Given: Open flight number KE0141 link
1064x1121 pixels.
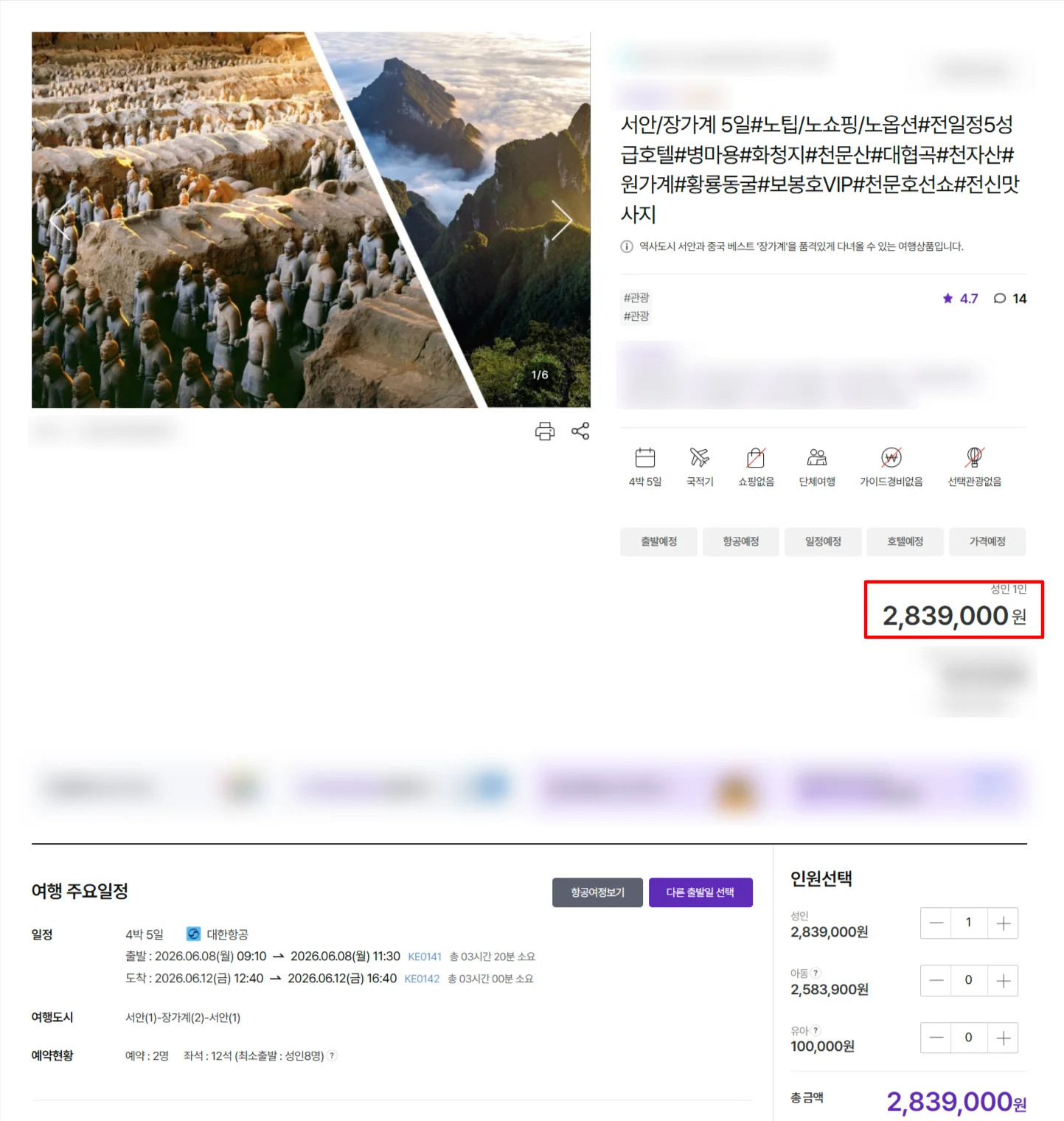Looking at the screenshot, I should tap(425, 957).
